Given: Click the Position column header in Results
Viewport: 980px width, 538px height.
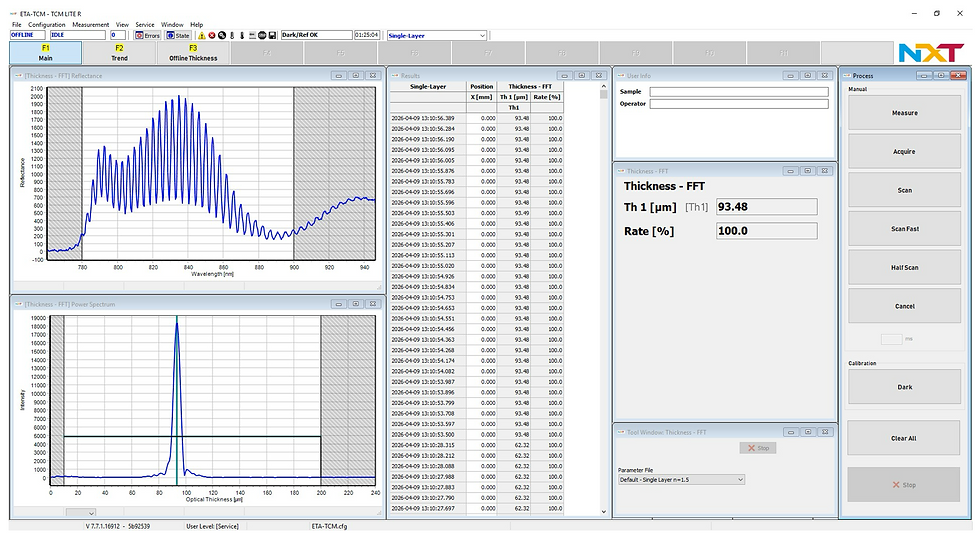Looking at the screenshot, I should [482, 87].
